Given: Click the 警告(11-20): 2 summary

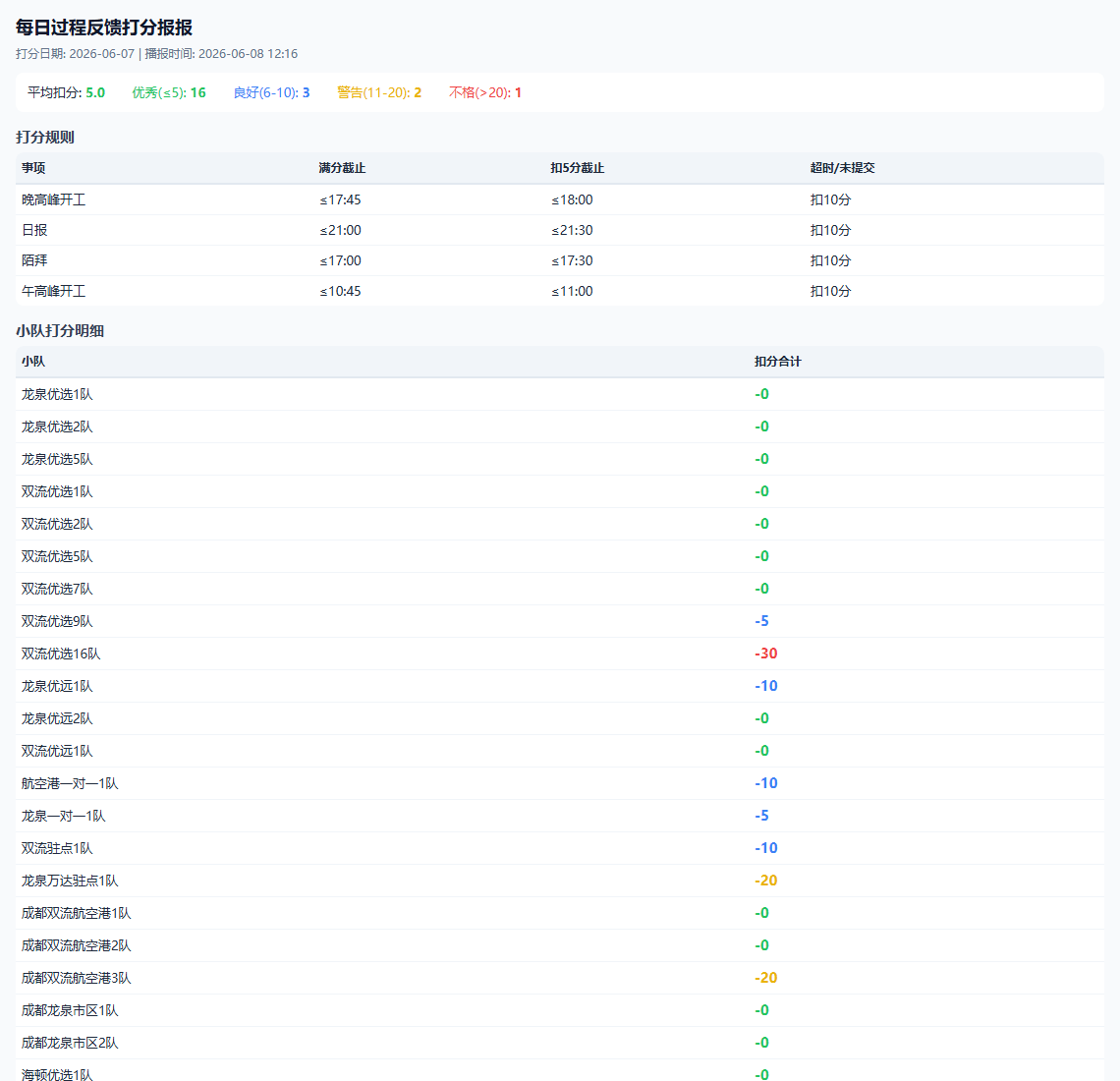Looking at the screenshot, I should coord(379,93).
